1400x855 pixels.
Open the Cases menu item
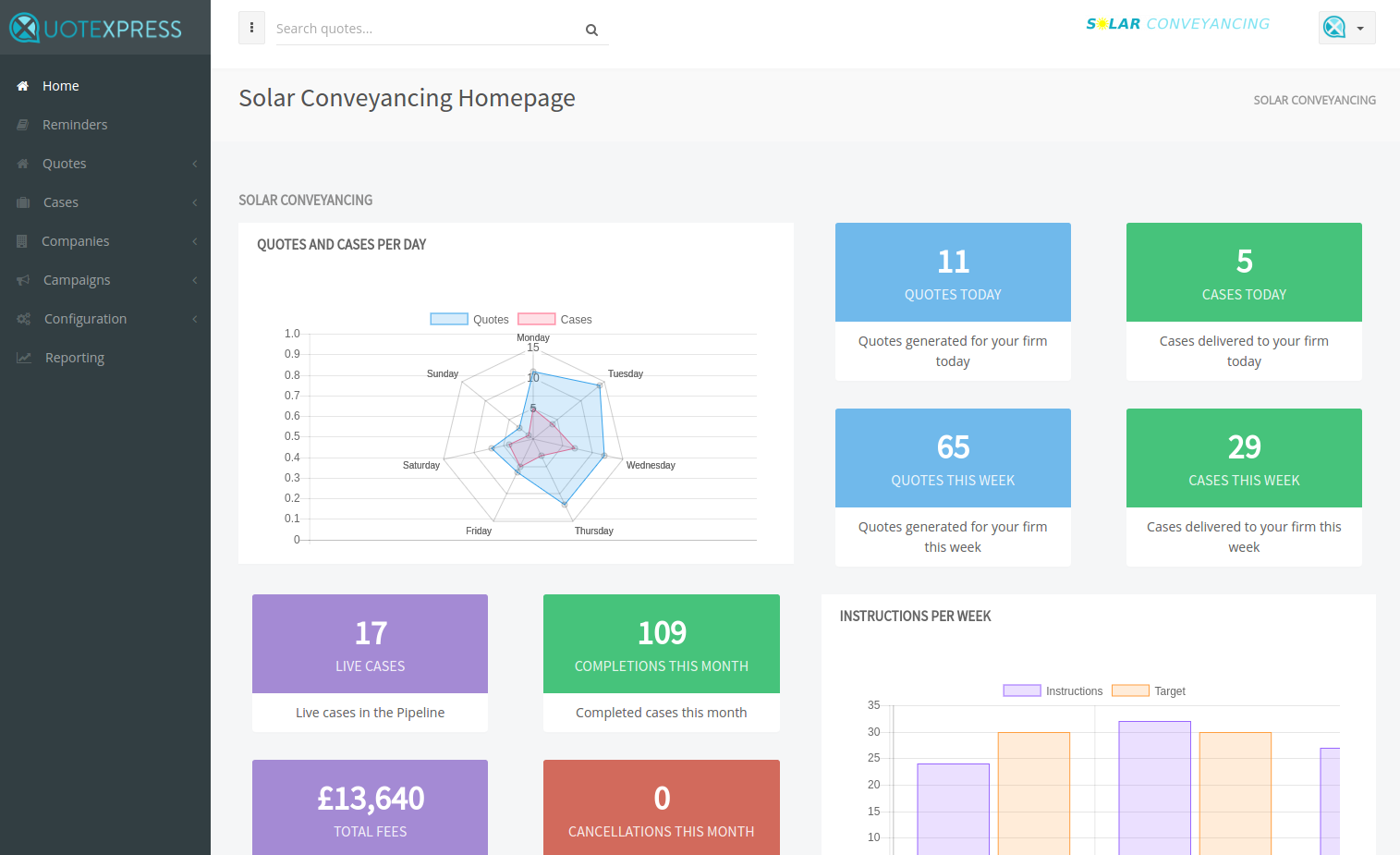pos(105,202)
